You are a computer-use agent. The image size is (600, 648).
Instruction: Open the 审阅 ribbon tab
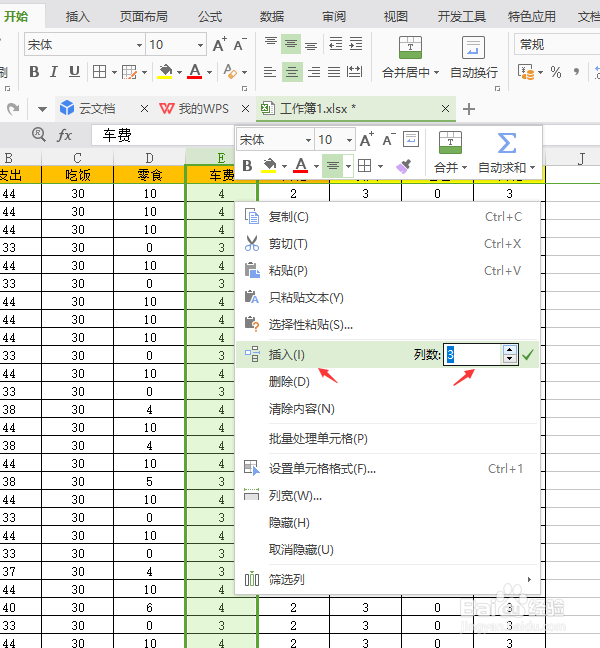(334, 17)
